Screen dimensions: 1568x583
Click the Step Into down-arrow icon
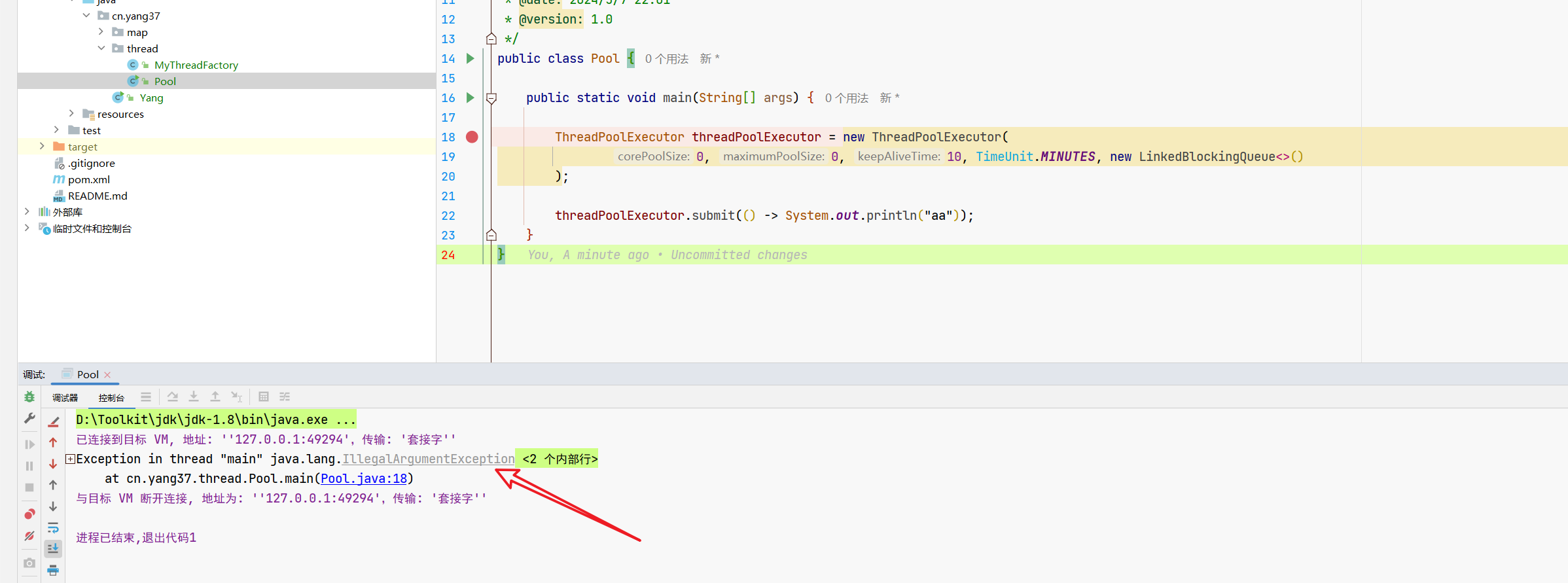pos(194,397)
